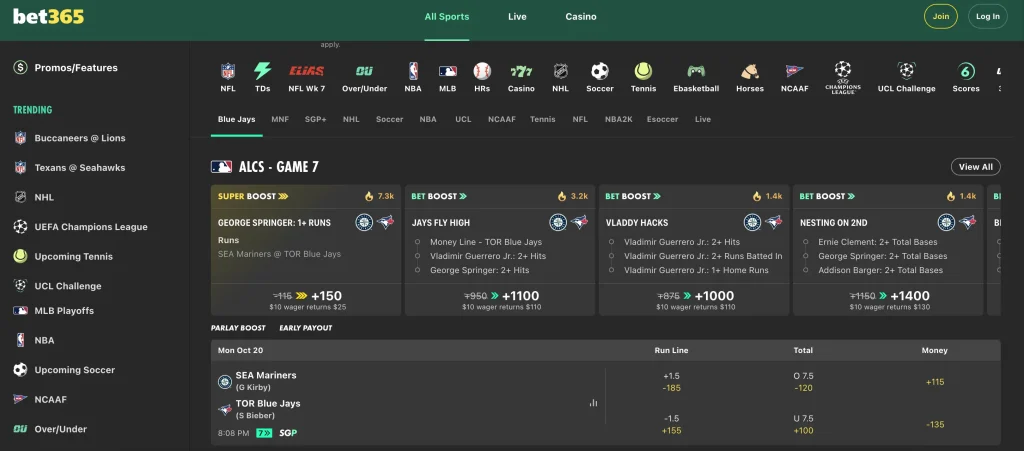Image resolution: width=1024 pixels, height=451 pixels.
Task: Click the HRs baseball icon
Action: (x=482, y=72)
